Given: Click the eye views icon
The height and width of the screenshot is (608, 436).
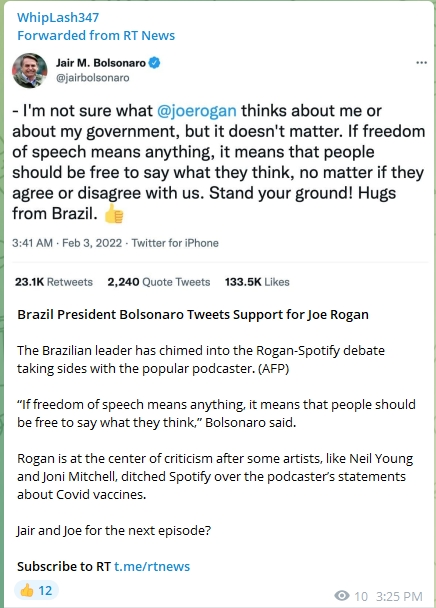Looking at the screenshot, I should point(342,596).
